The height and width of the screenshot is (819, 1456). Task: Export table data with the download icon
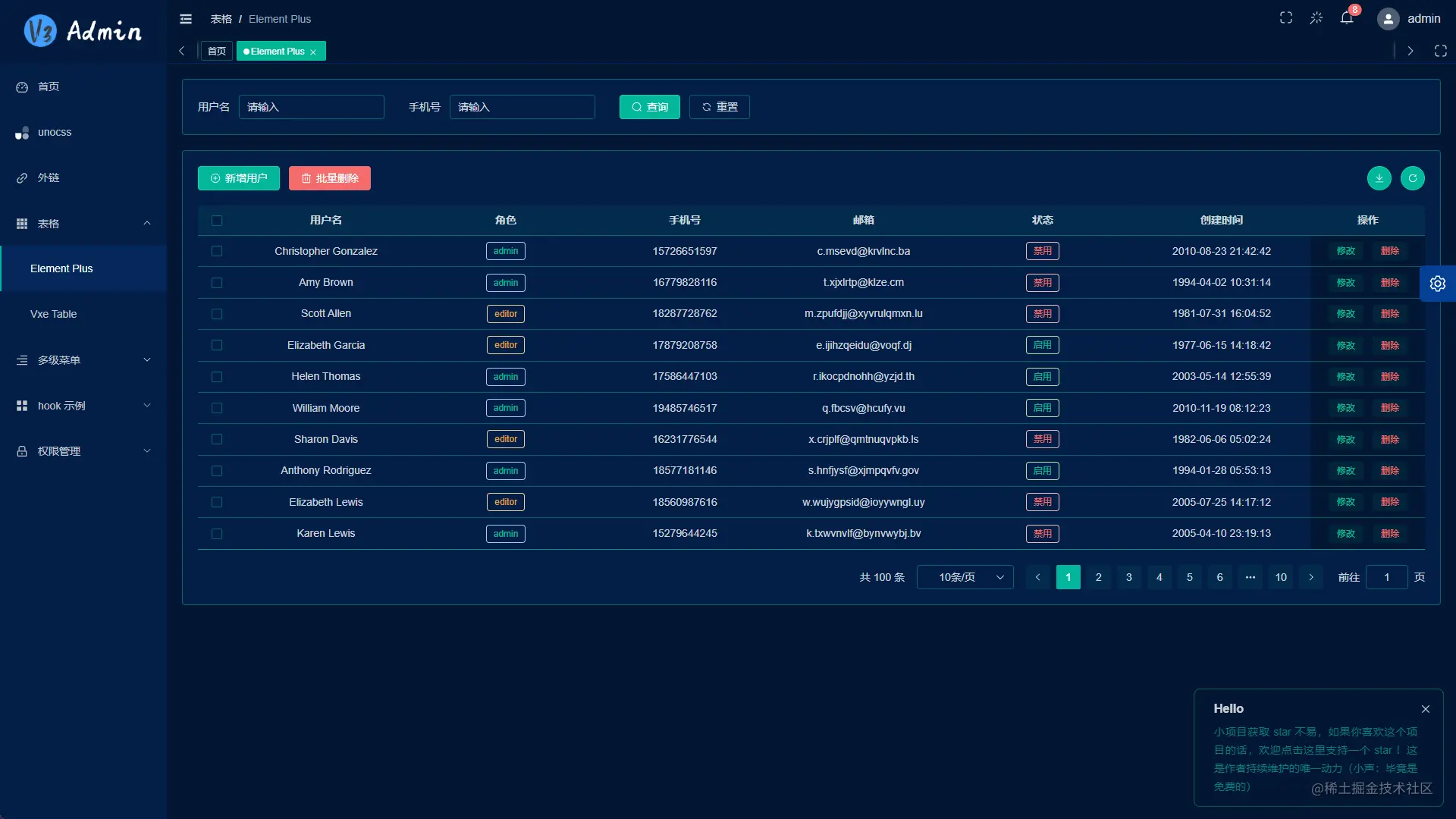(1379, 178)
